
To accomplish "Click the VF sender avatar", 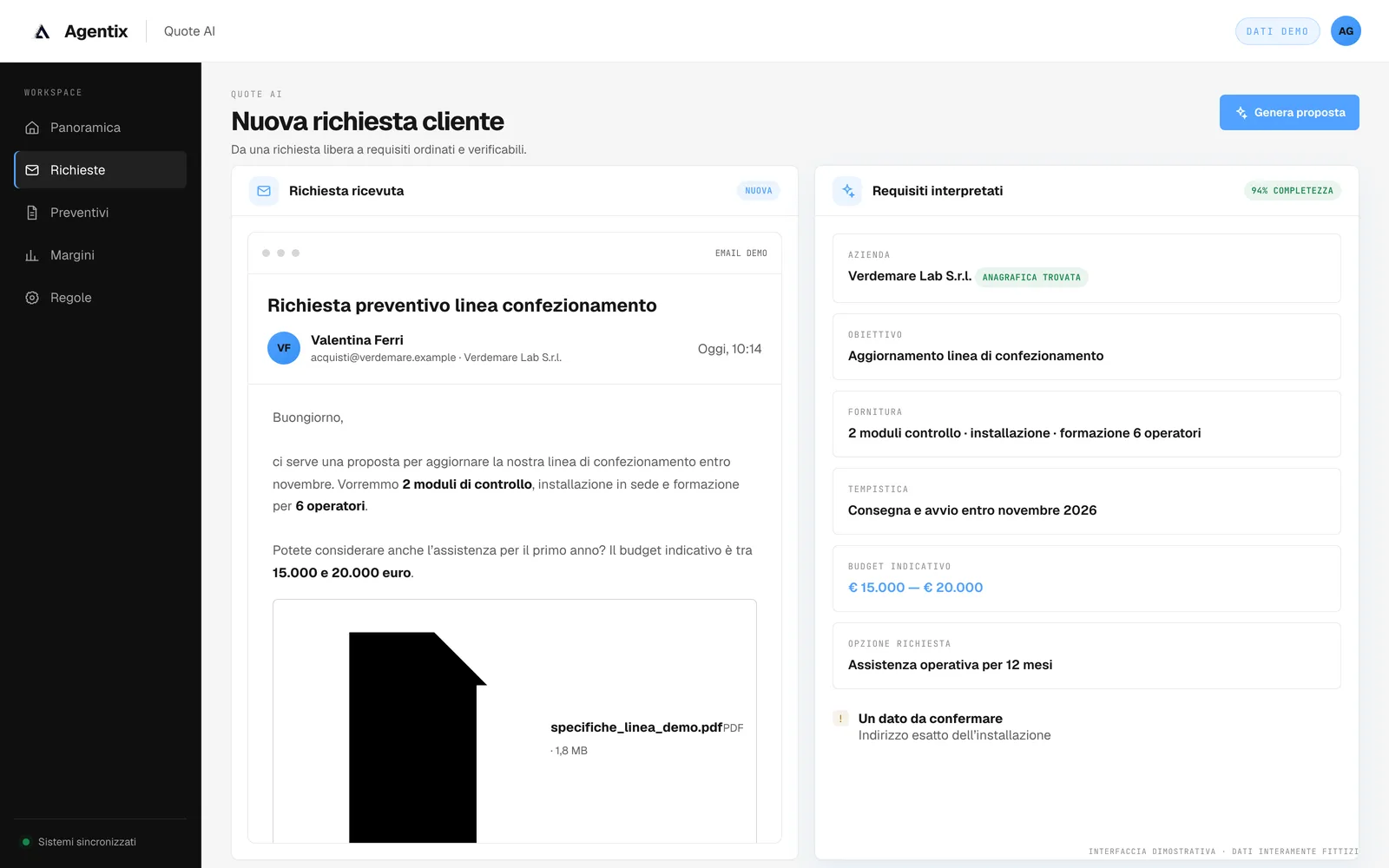I will [284, 348].
